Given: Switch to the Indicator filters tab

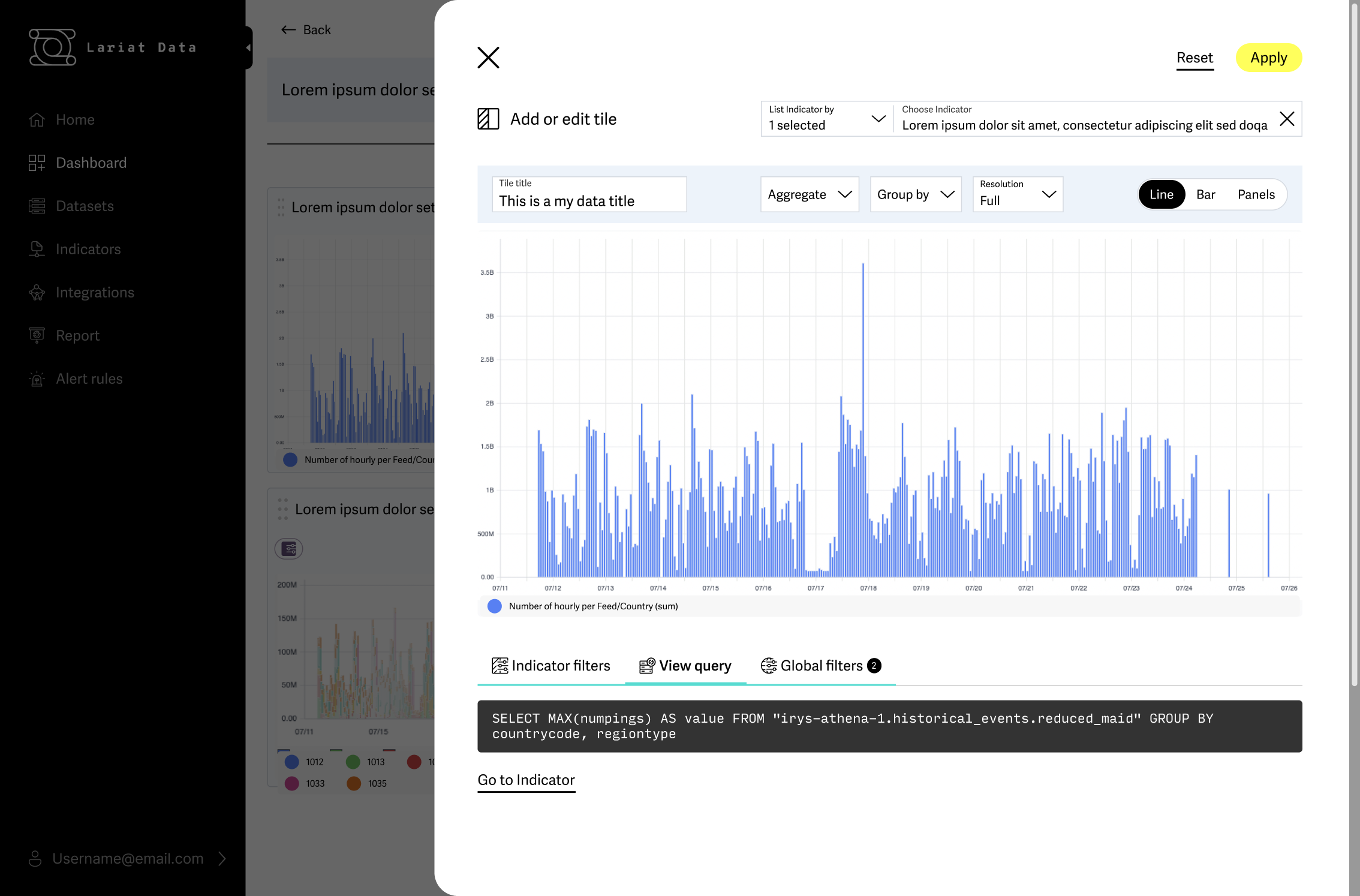Looking at the screenshot, I should click(x=550, y=666).
